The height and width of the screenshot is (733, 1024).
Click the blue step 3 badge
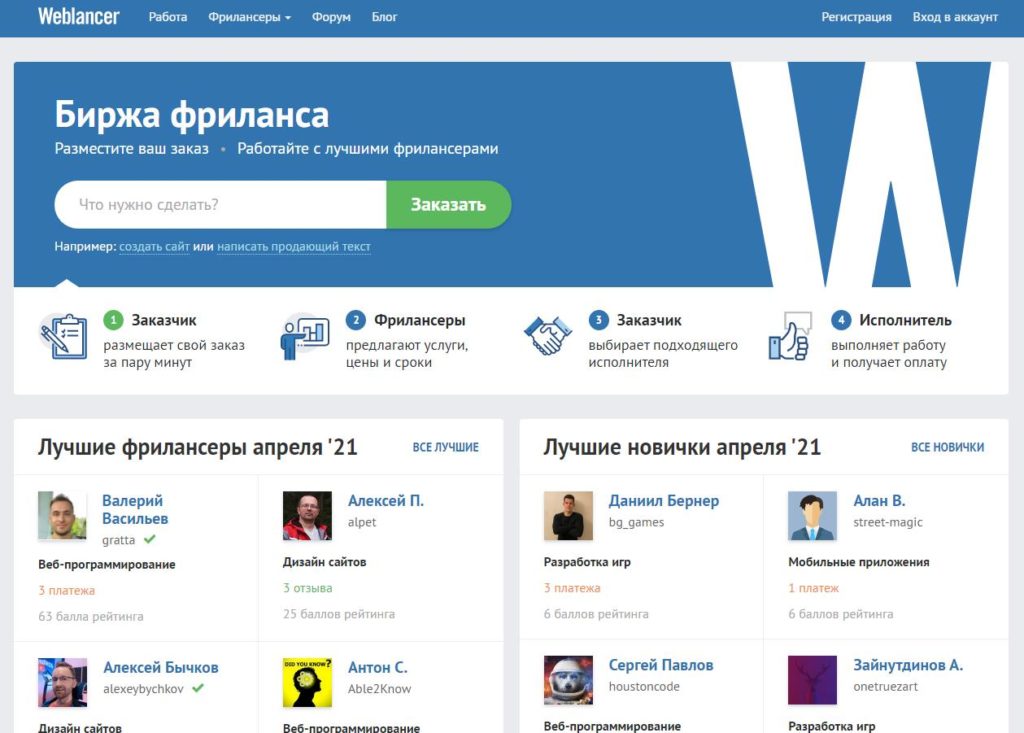click(x=599, y=320)
